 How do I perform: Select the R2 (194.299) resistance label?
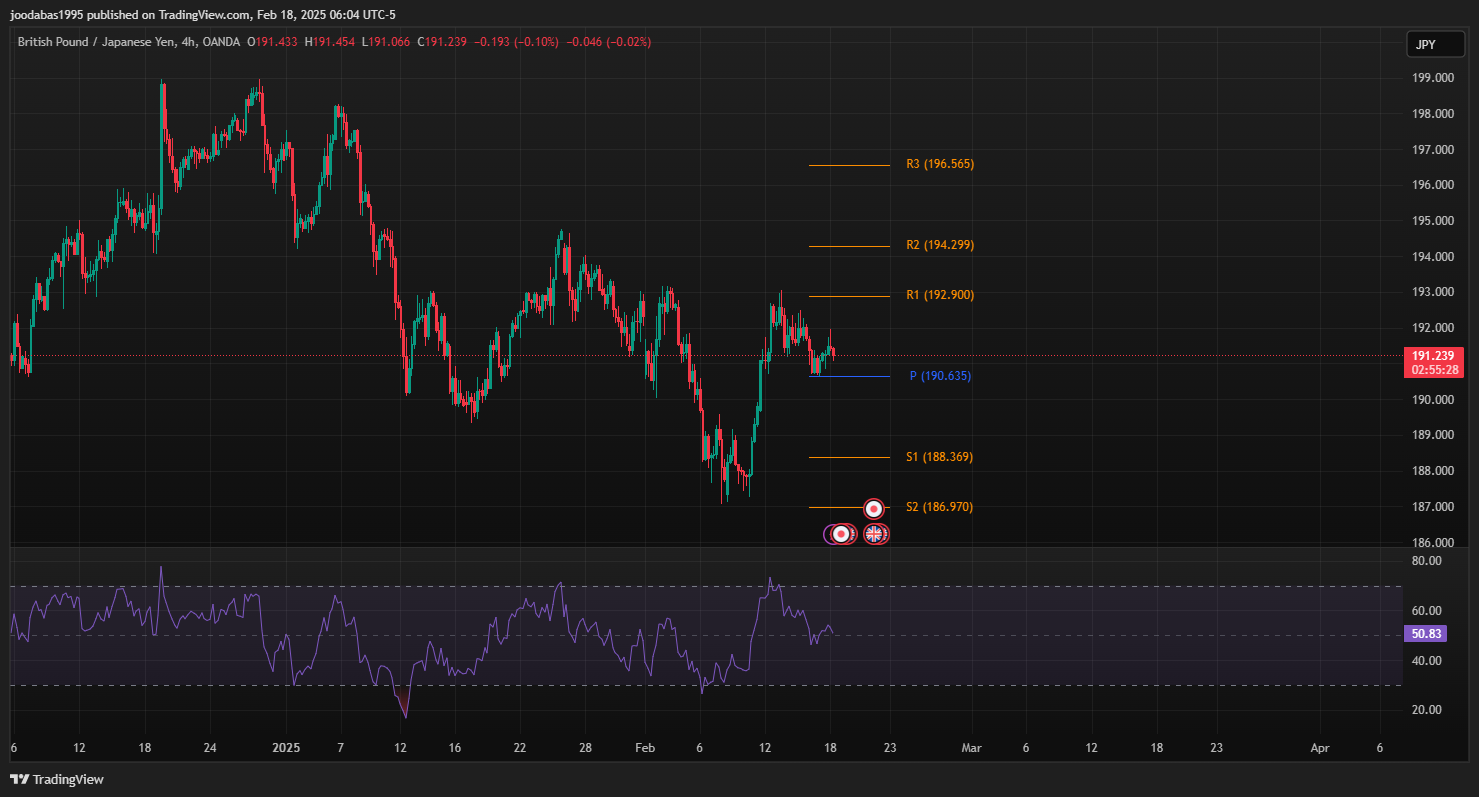939,245
